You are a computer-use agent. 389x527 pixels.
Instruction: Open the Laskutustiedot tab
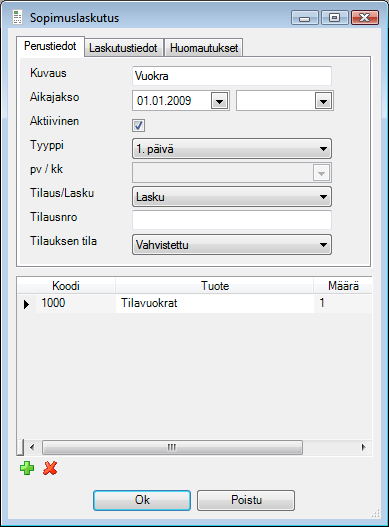pos(123,48)
